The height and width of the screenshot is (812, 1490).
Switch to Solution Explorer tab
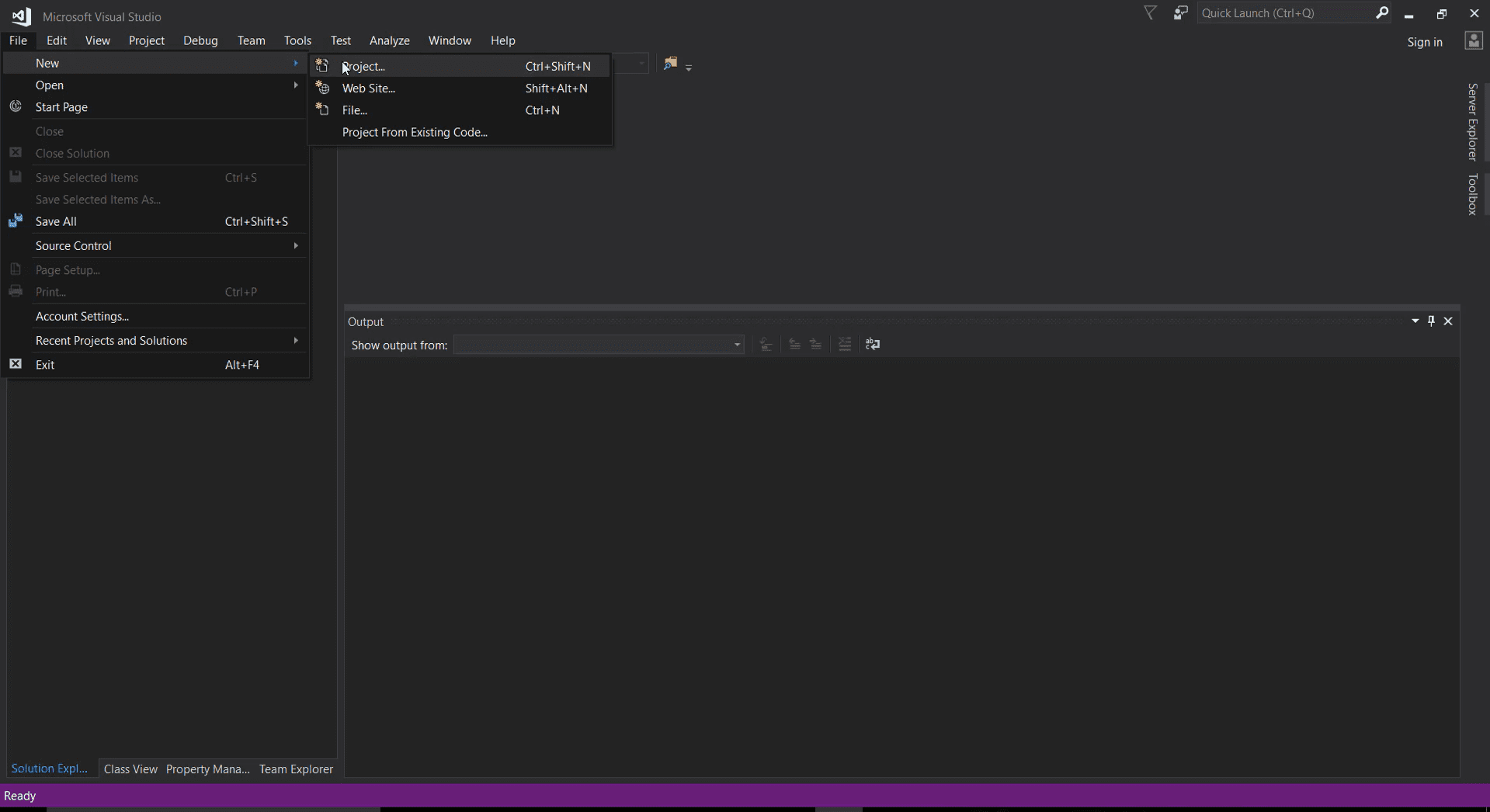[50, 769]
